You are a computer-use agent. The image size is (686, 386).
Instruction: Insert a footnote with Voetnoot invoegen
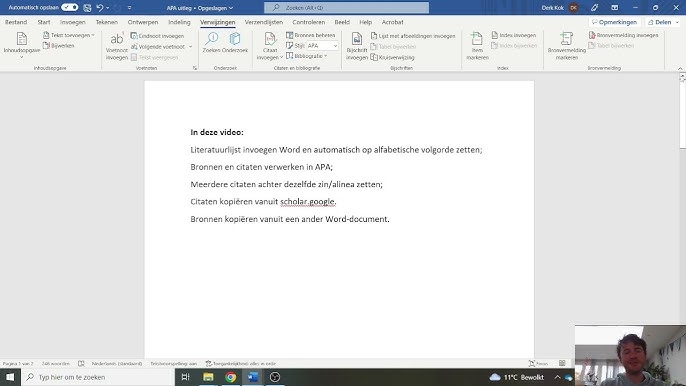tap(116, 46)
